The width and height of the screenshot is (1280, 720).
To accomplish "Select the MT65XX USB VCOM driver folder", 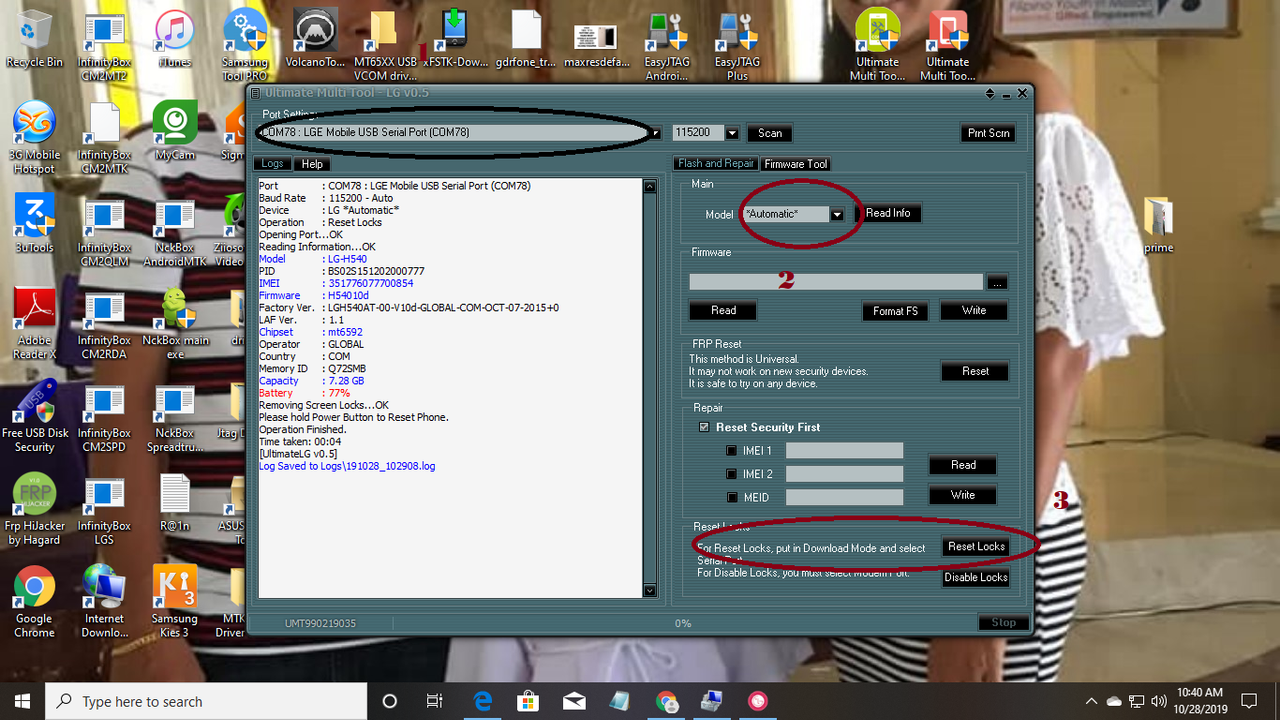I will [x=385, y=45].
